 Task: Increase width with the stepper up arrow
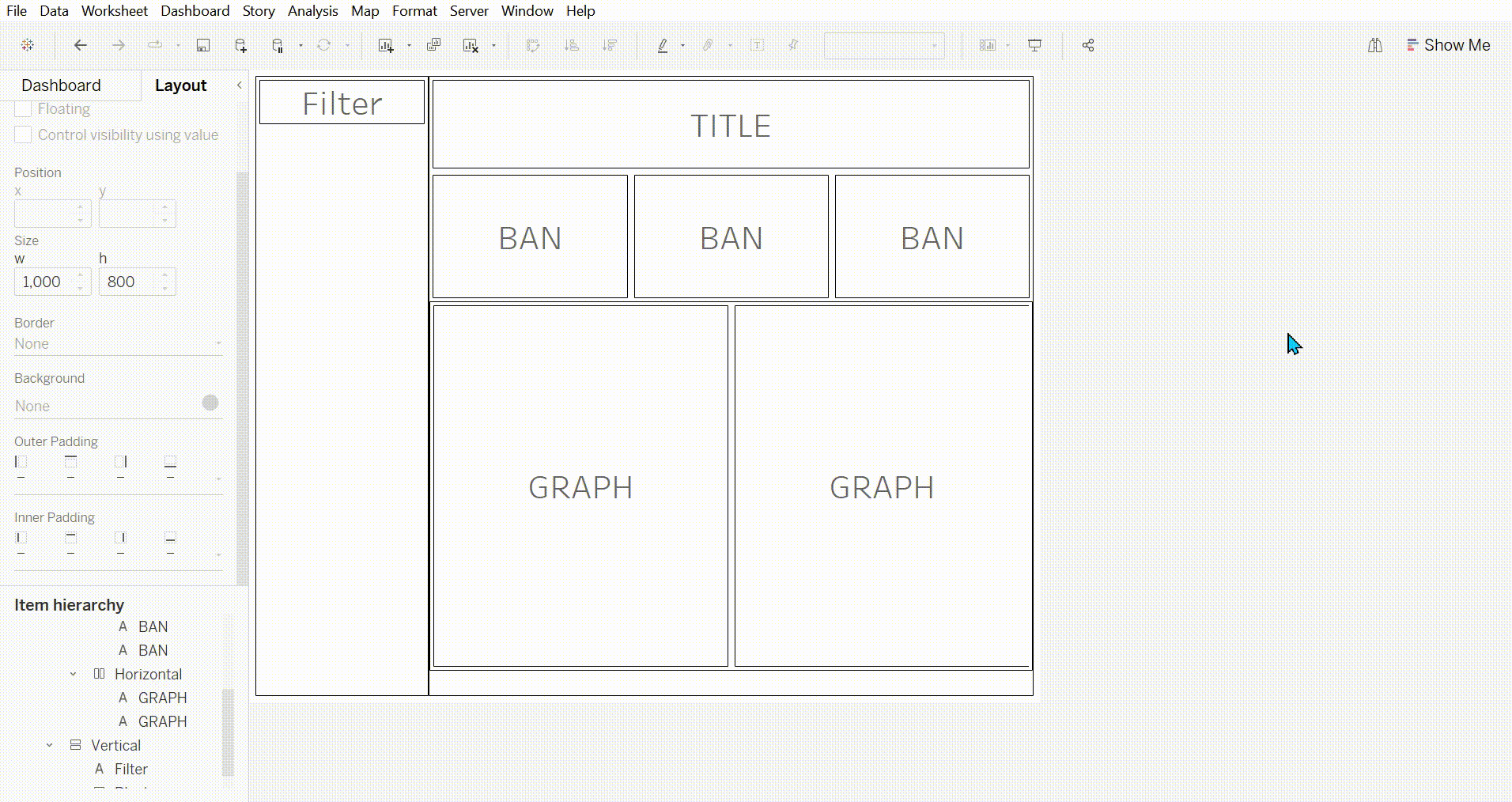81,275
